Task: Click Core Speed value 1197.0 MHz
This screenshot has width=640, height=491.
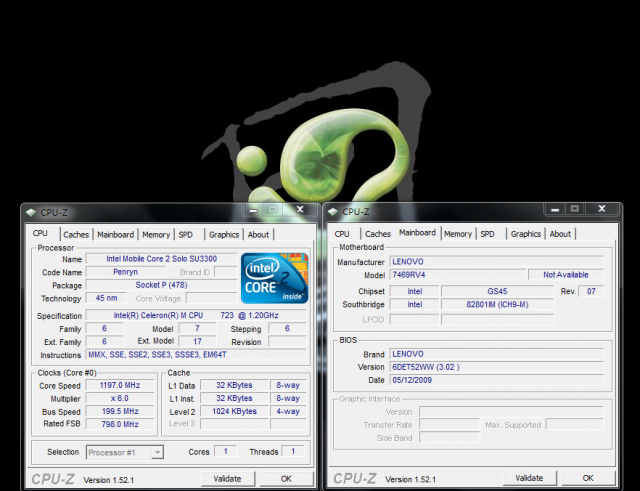Action: click(120, 385)
